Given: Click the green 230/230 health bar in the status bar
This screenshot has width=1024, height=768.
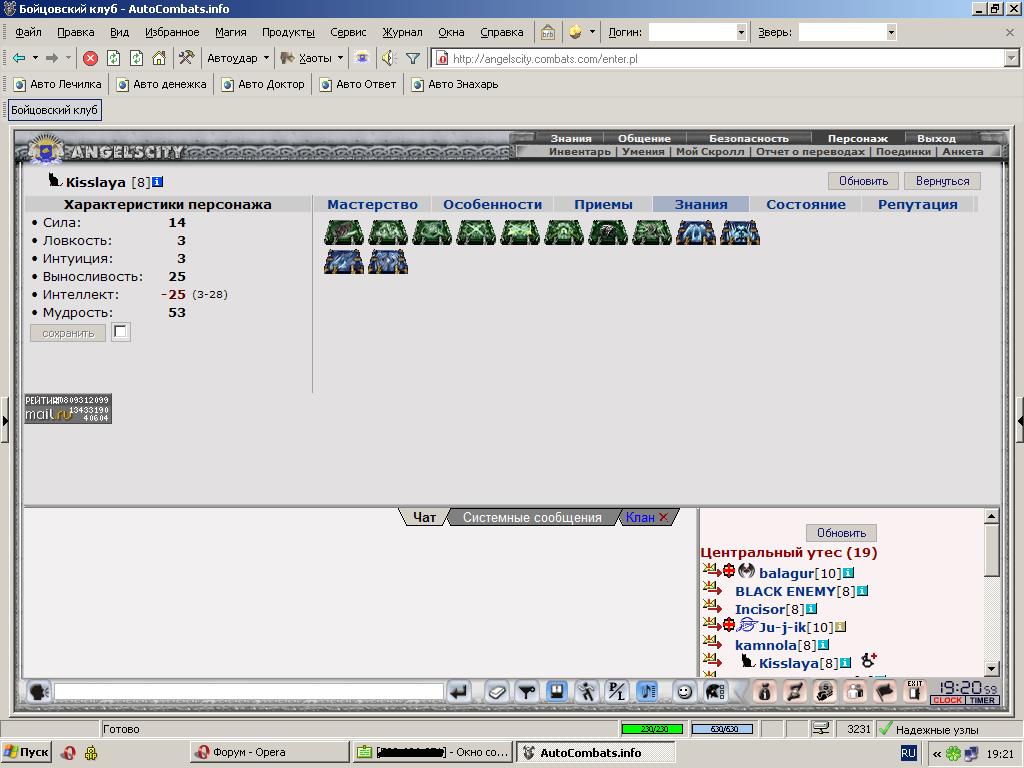Looking at the screenshot, I should (x=652, y=729).
